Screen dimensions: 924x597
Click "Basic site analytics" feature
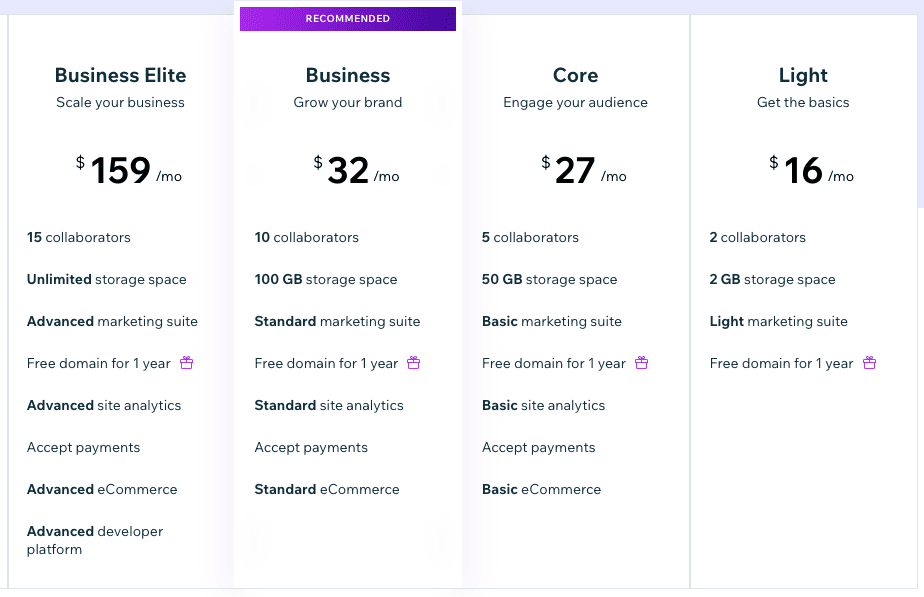543,406
